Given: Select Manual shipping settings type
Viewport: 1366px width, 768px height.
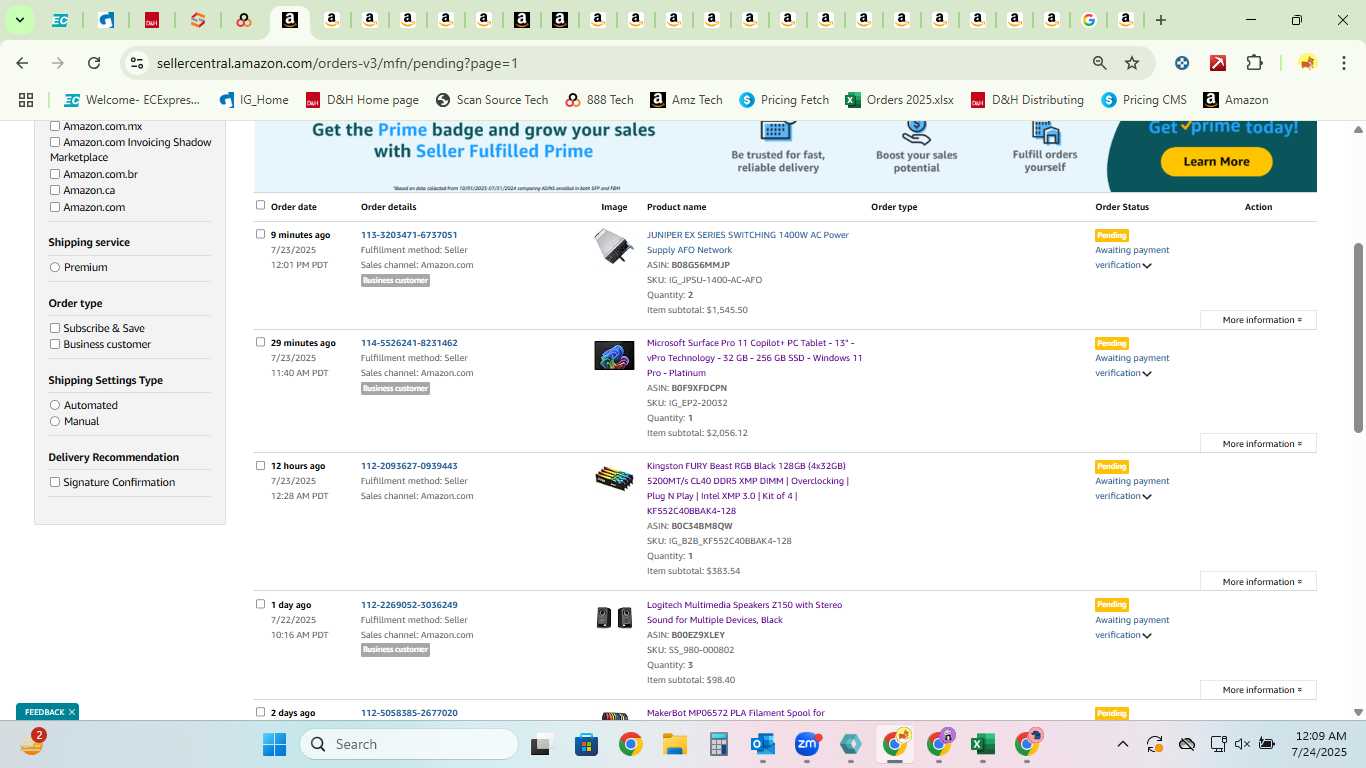Looking at the screenshot, I should (55, 421).
